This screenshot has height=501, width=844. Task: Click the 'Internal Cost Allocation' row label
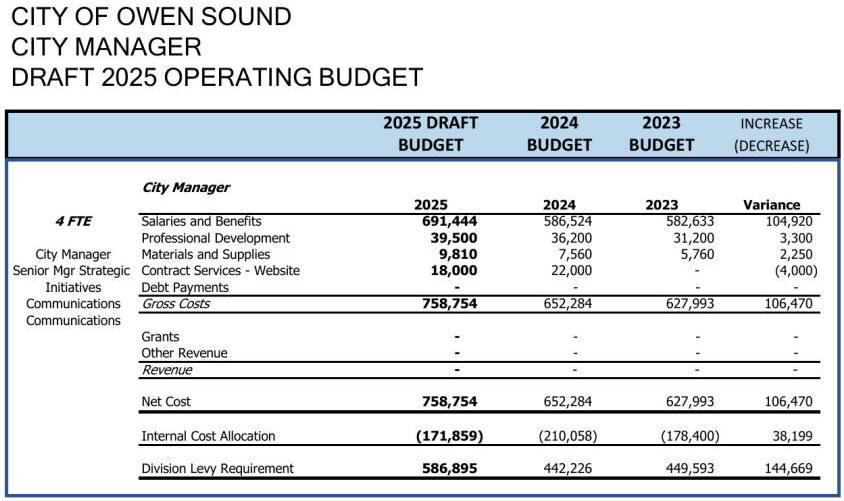pyautogui.click(x=208, y=436)
